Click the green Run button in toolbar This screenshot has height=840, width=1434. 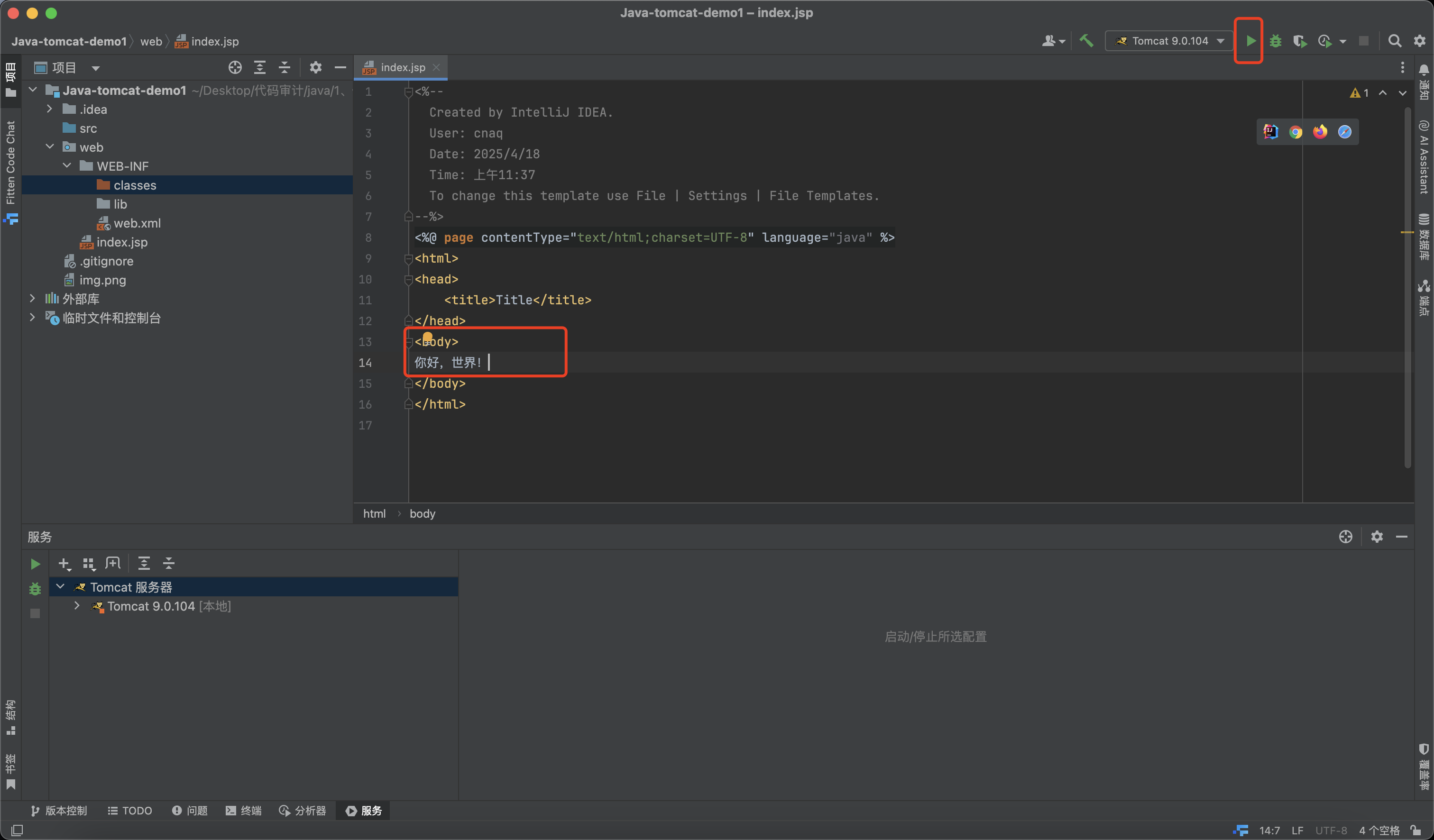[1250, 41]
